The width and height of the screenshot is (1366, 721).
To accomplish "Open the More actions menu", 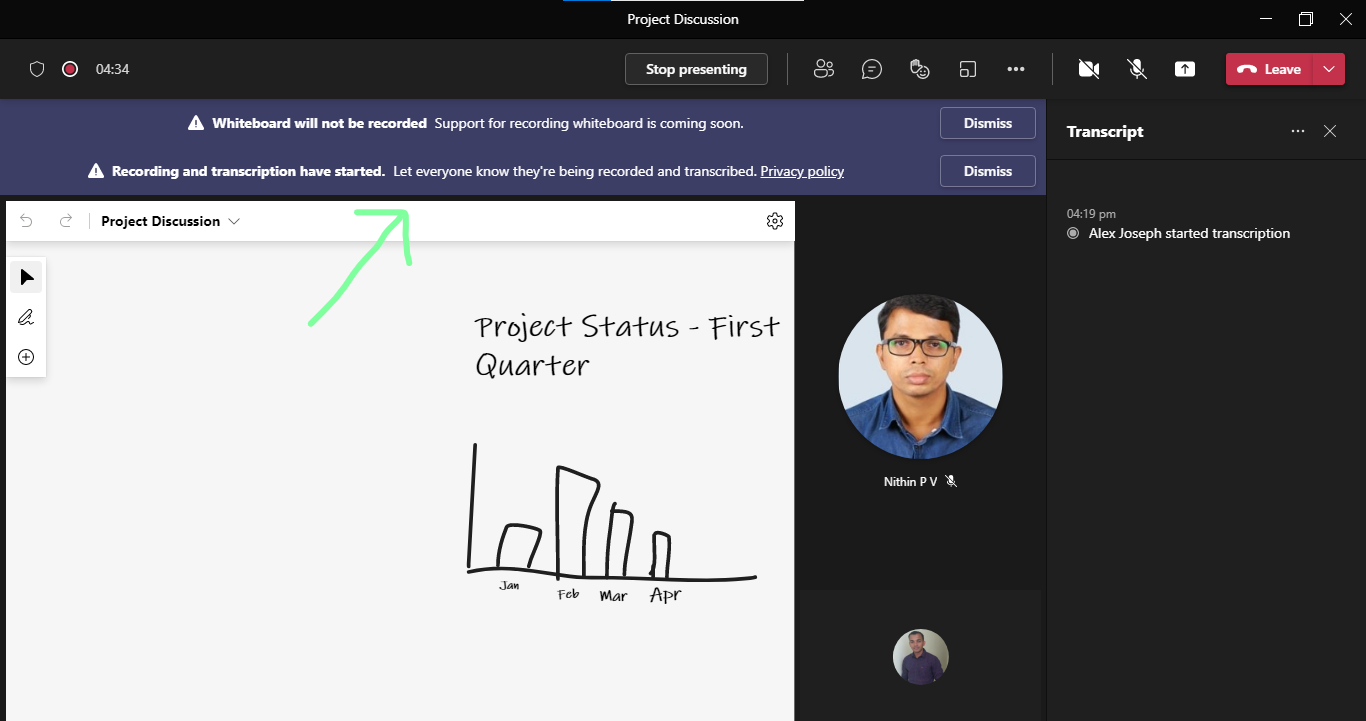I will tap(1016, 69).
